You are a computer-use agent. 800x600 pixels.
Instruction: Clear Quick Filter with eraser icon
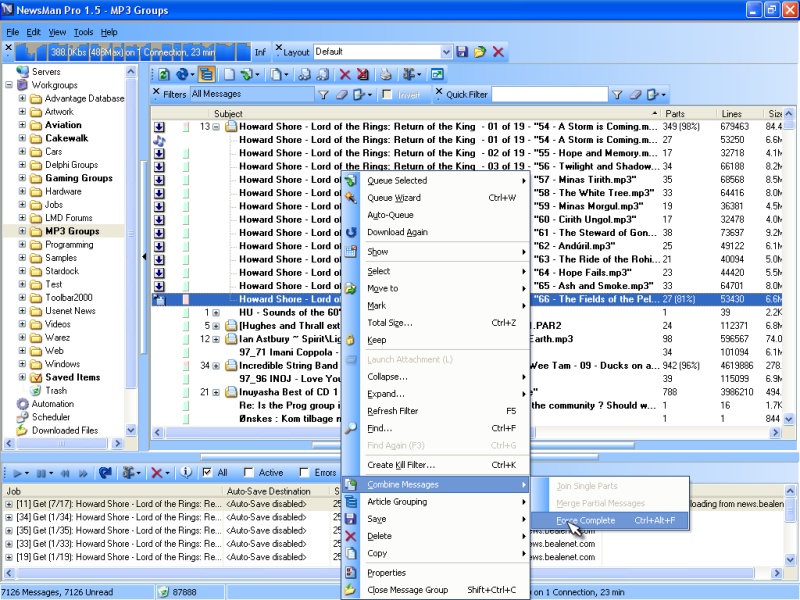635,94
